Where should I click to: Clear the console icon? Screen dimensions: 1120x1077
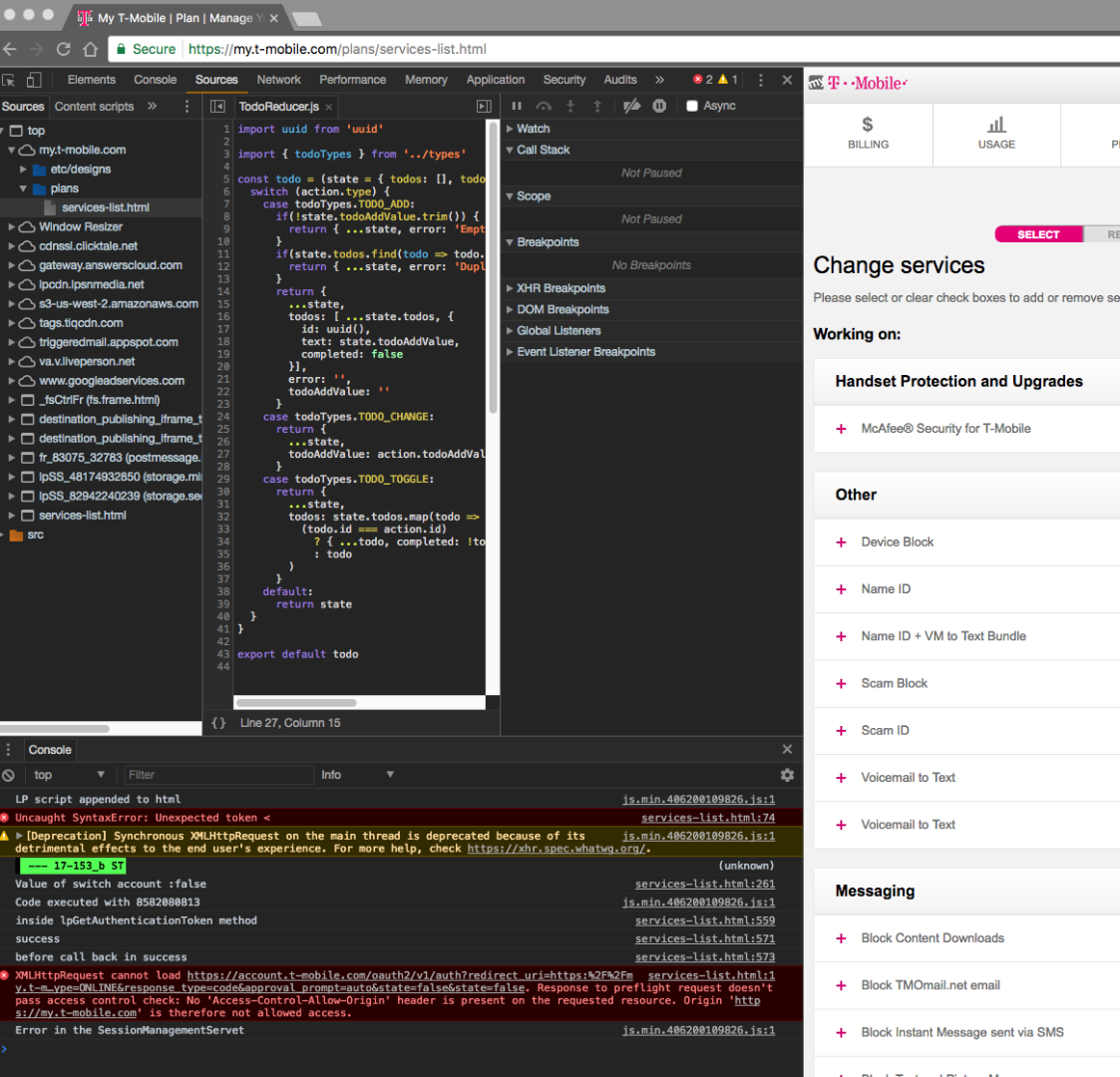pyautogui.click(x=9, y=775)
